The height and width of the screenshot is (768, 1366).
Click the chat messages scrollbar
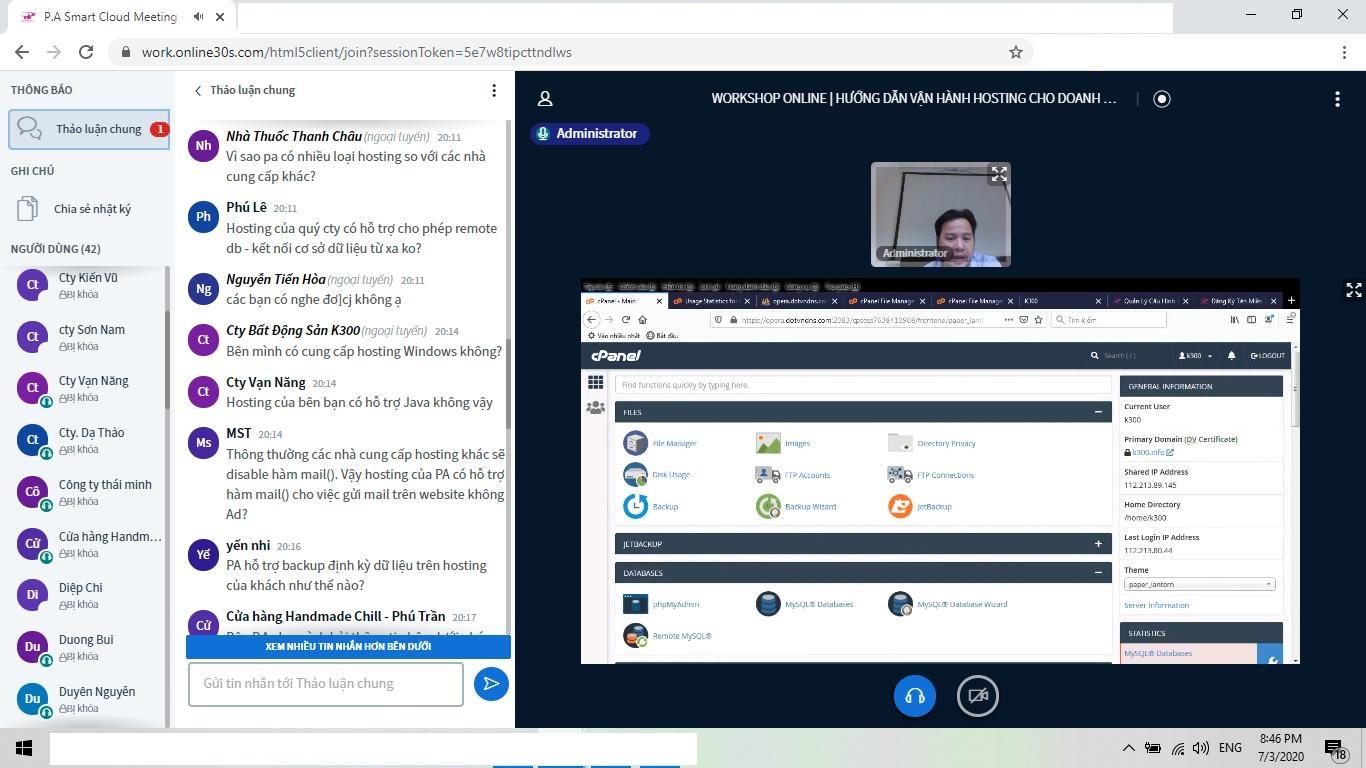point(509,385)
